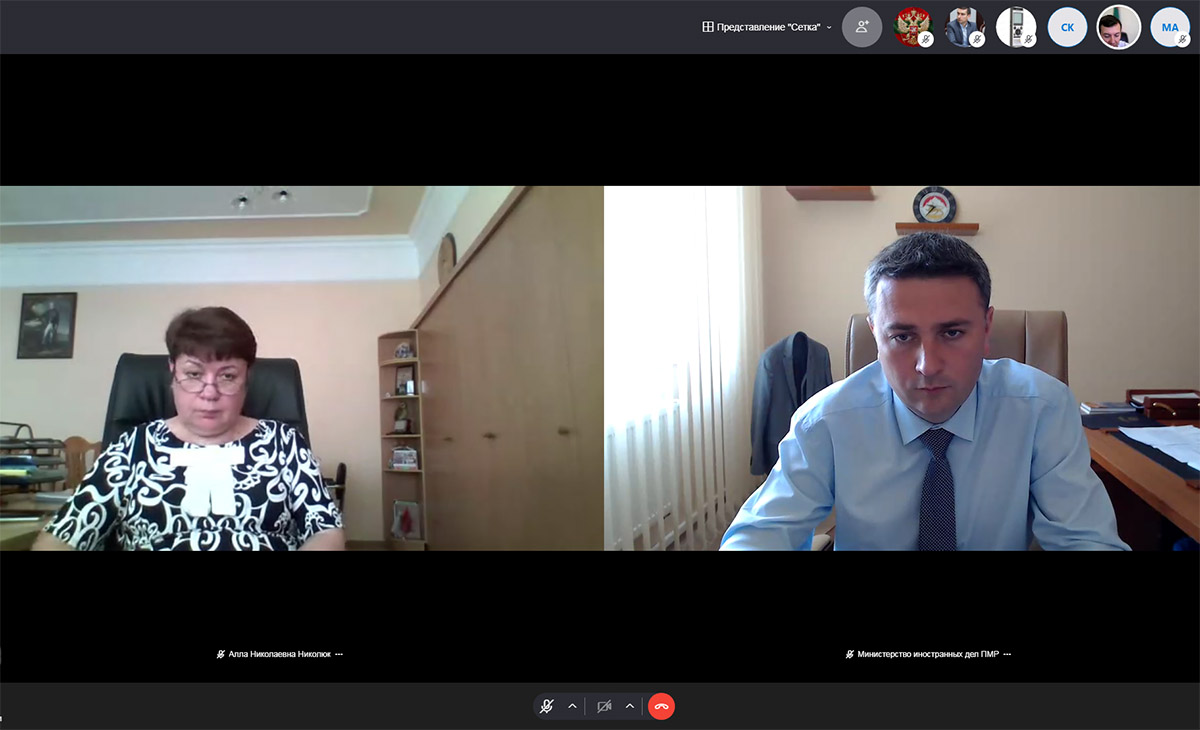Select the man in suit participant avatar
The height and width of the screenshot is (730, 1200).
pyautogui.click(x=964, y=27)
